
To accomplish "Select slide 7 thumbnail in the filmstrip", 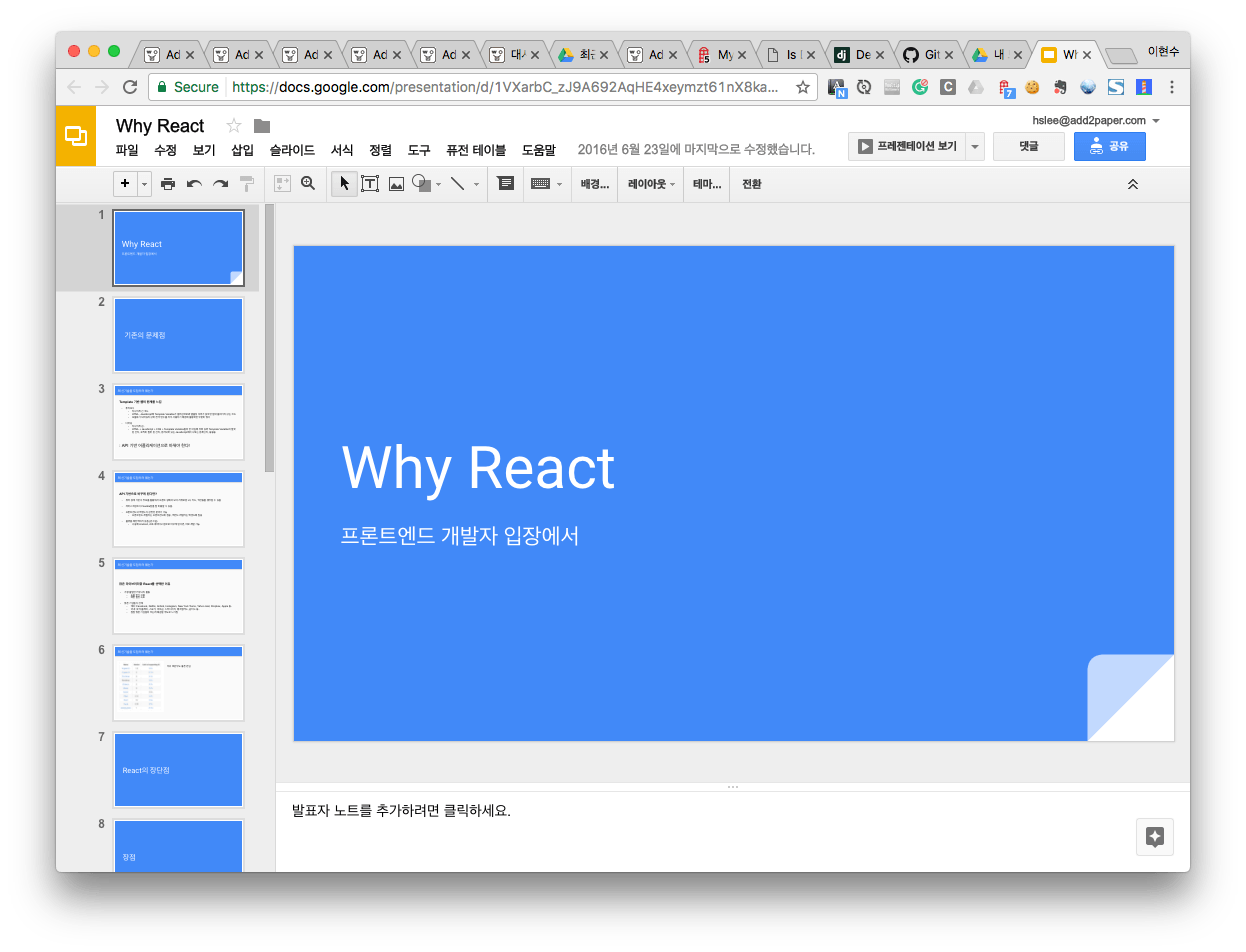I will point(178,769).
